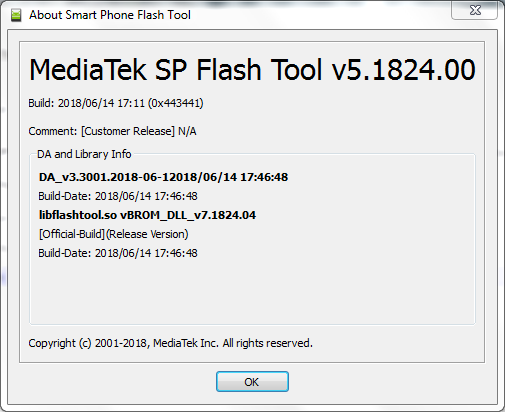Click the [Official-Build] text

[72, 234]
